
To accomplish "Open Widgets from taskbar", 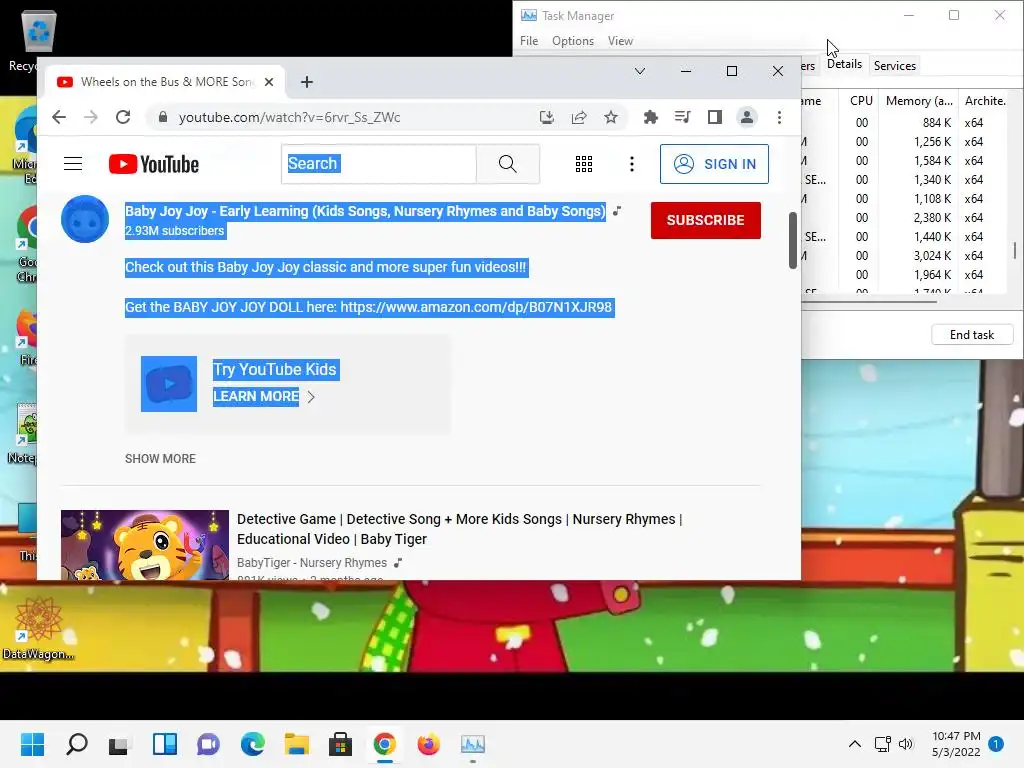I will [165, 744].
